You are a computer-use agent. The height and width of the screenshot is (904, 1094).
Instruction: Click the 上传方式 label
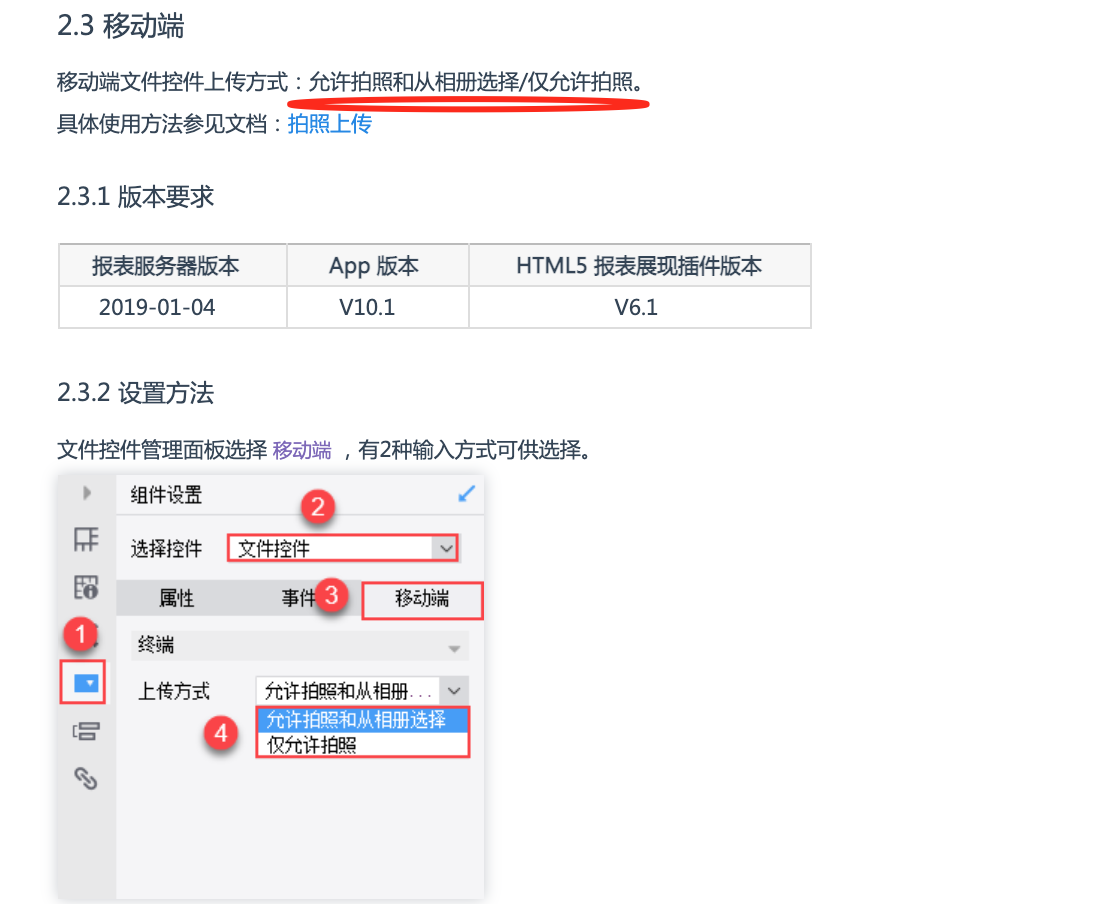coord(174,691)
